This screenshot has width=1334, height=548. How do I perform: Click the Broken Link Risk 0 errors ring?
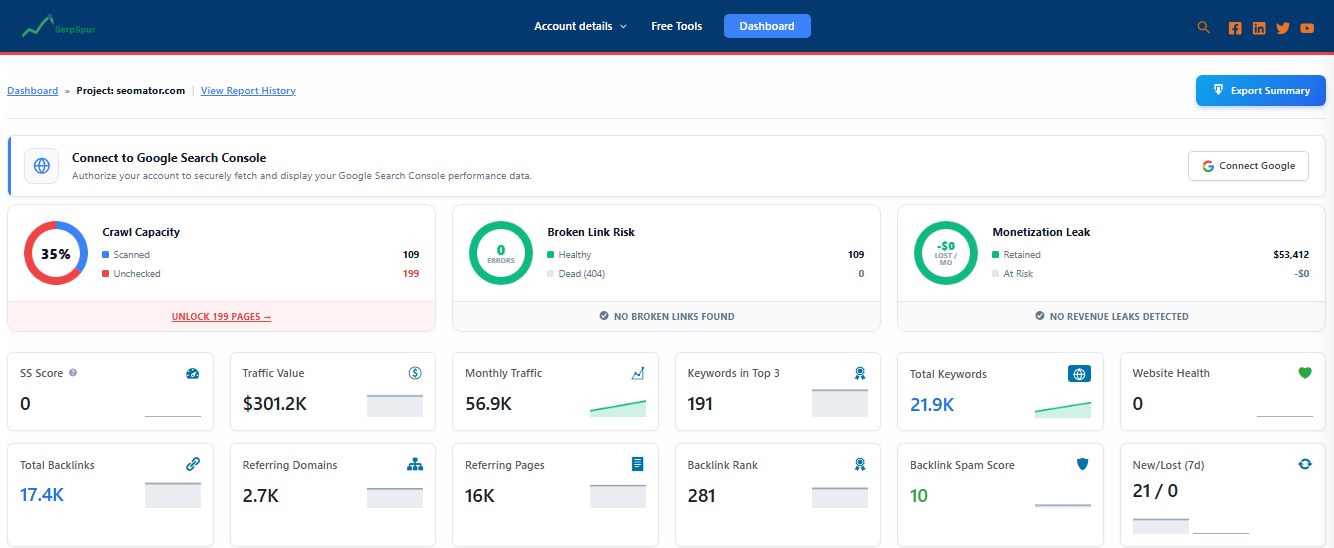tap(501, 253)
